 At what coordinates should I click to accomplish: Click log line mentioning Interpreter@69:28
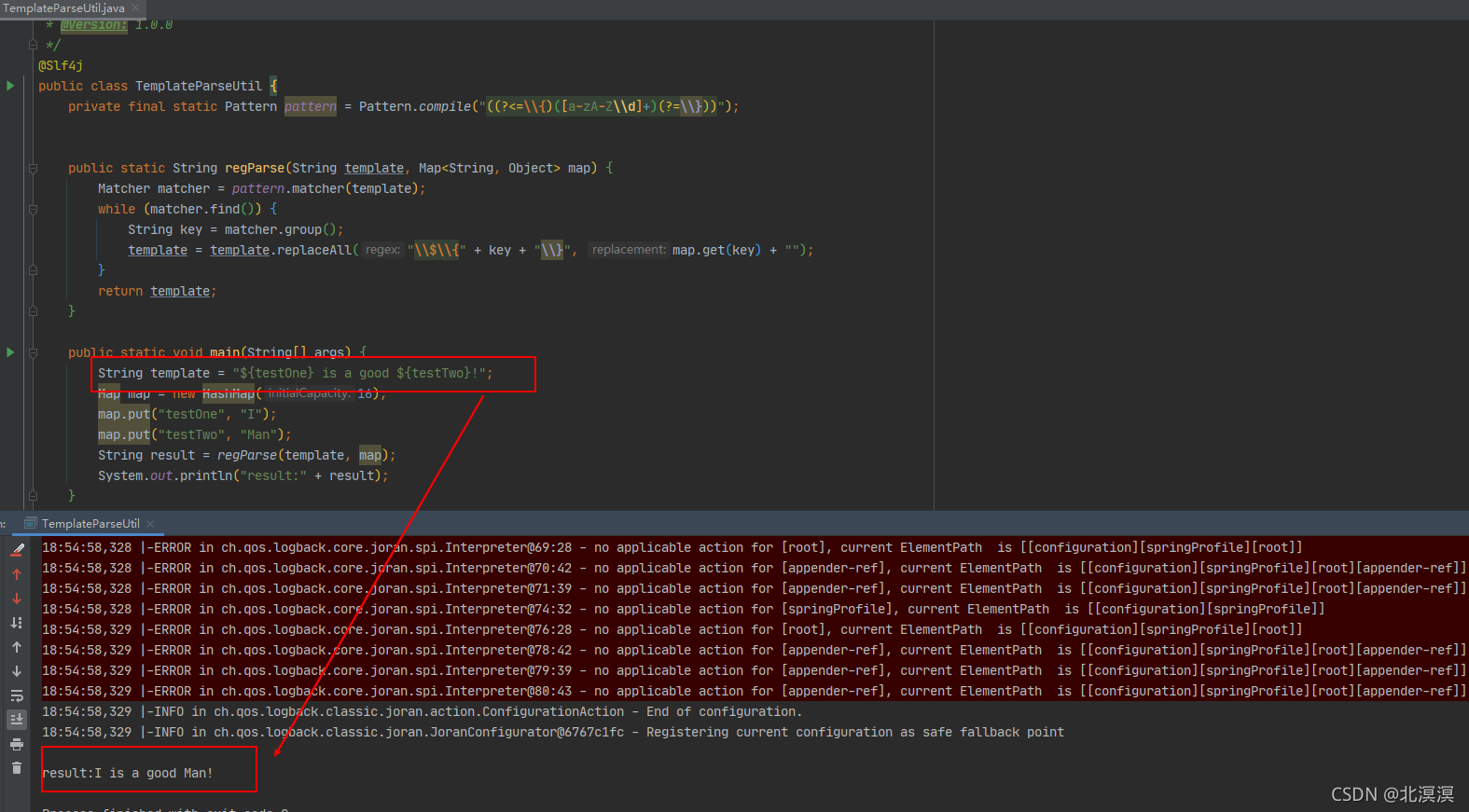pos(672,547)
